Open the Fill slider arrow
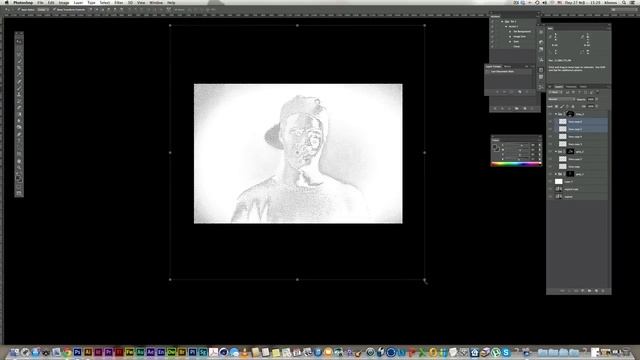Screen dimensions: 640x360 (597, 106)
